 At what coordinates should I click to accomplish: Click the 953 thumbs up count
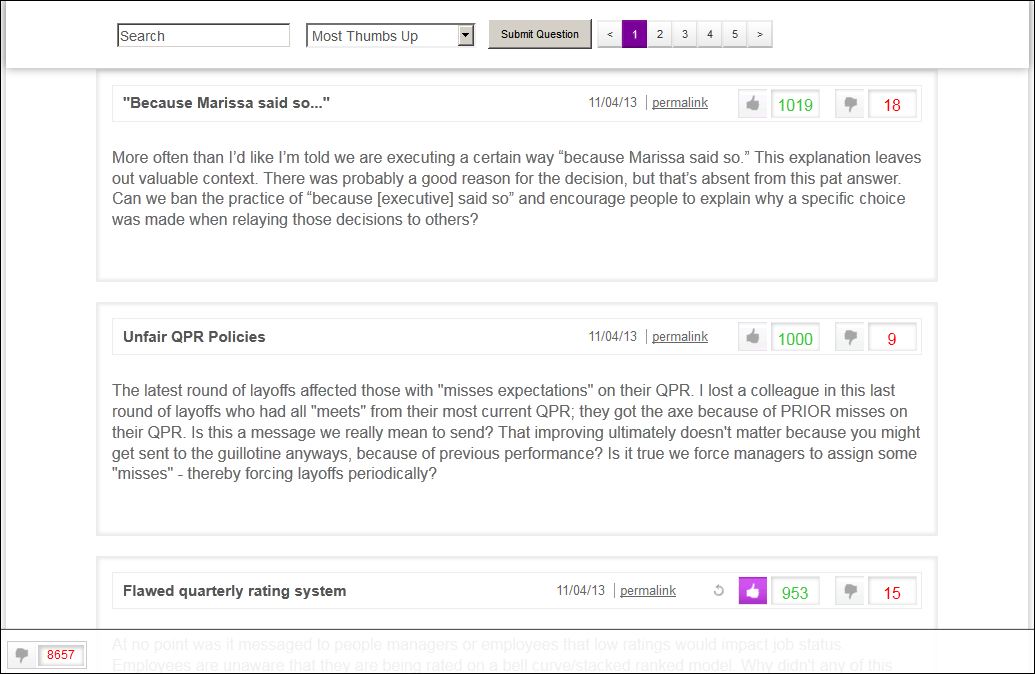pyautogui.click(x=795, y=592)
